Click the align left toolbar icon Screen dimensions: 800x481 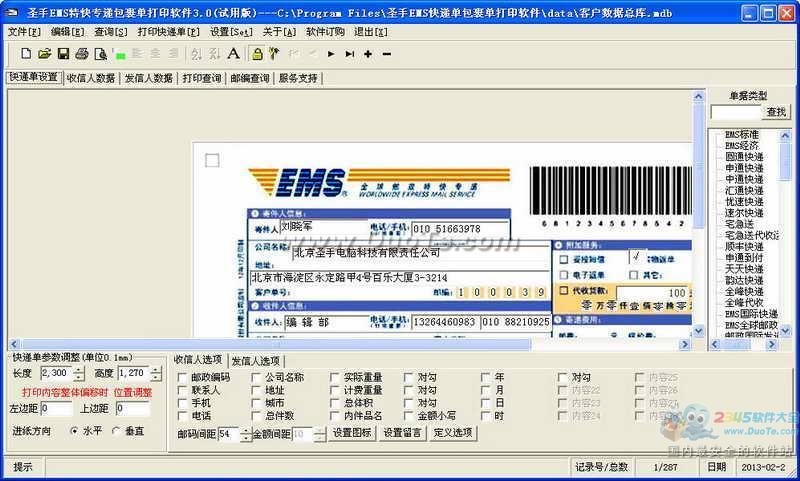coord(137,54)
